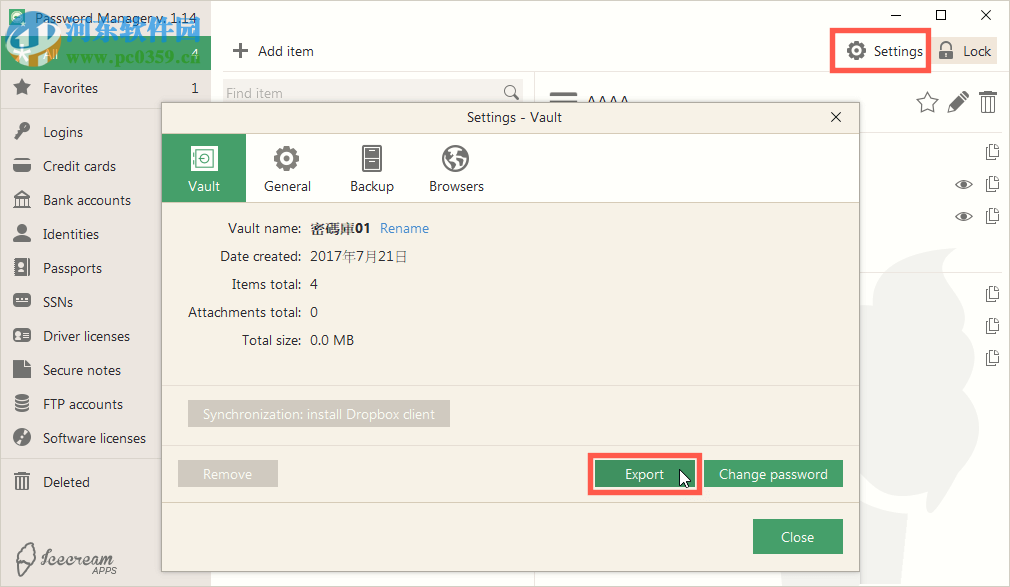Mark the entry as favorite with the star
Screen dimensions: 1010x587
click(927, 102)
